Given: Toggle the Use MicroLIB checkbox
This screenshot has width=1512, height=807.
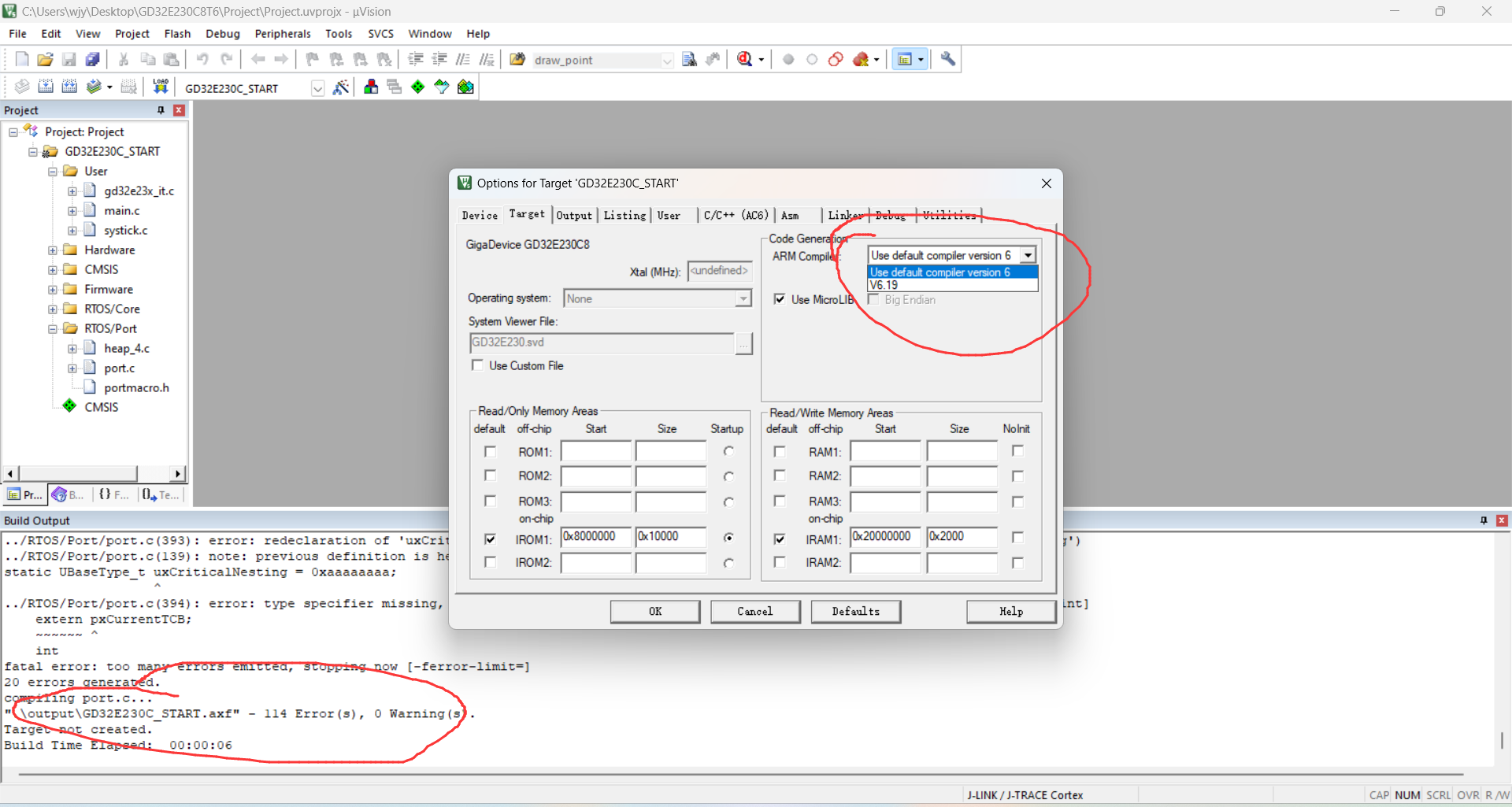Looking at the screenshot, I should click(780, 299).
